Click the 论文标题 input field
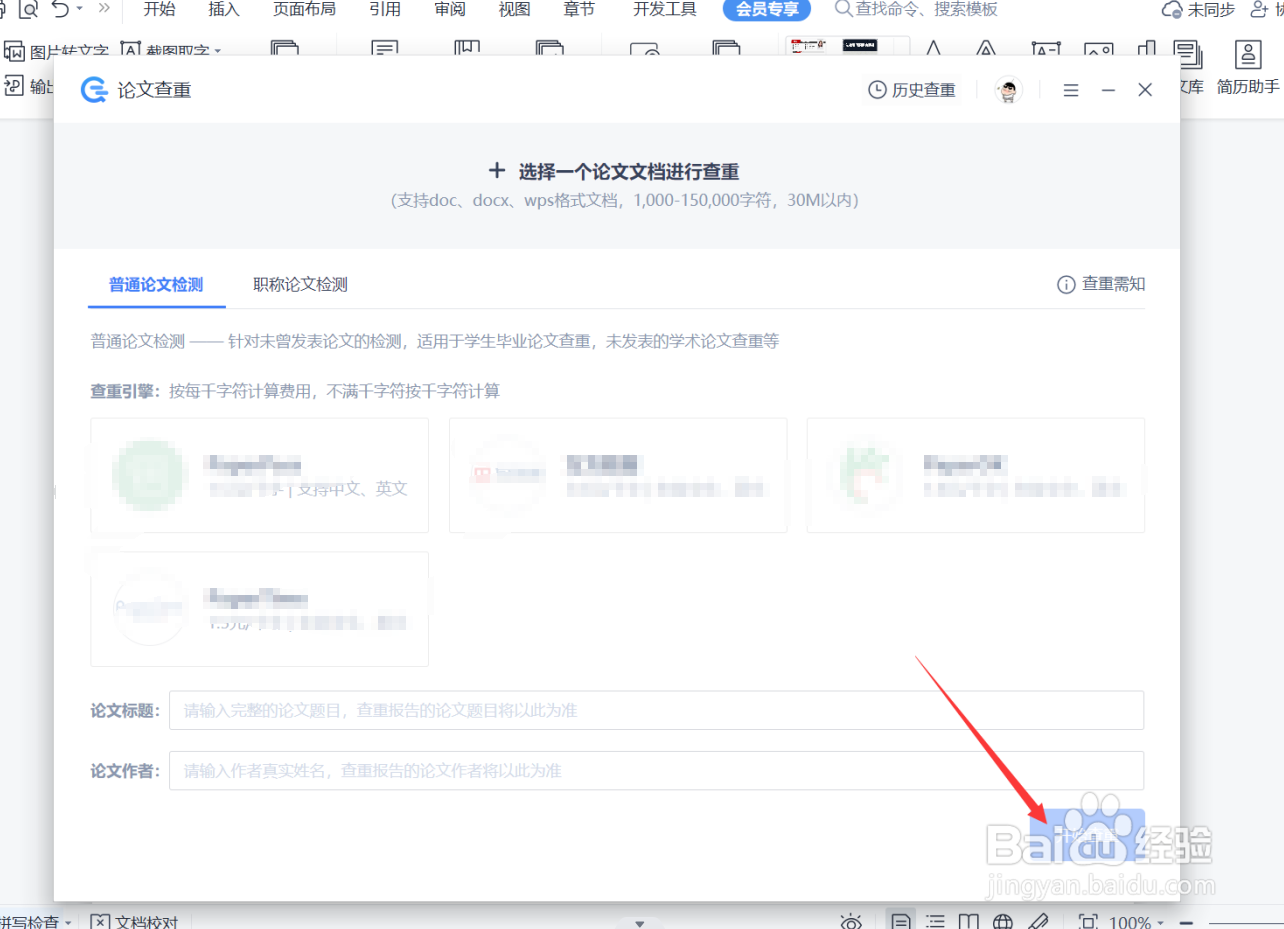The width and height of the screenshot is (1284, 929). click(656, 710)
